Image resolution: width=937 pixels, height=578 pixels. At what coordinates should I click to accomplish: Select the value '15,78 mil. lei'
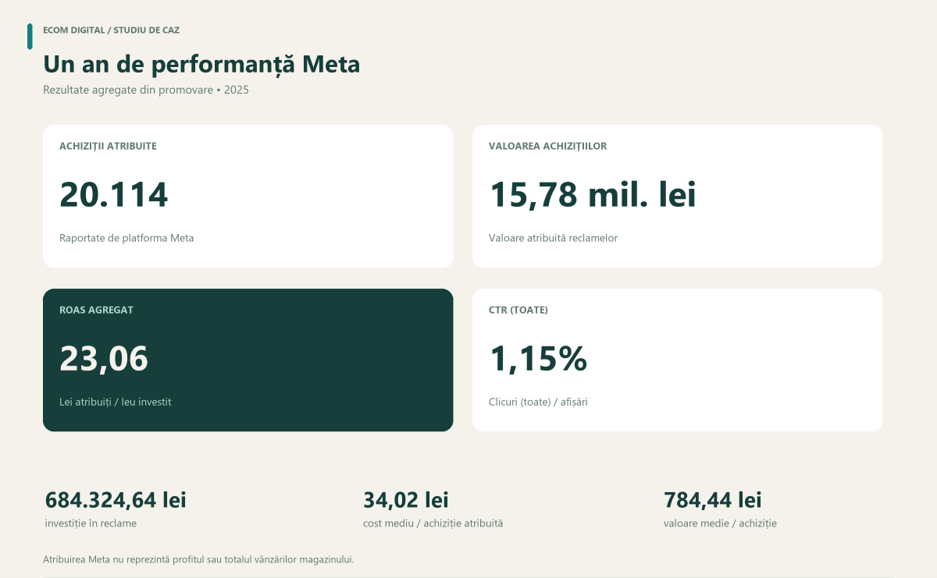click(592, 195)
